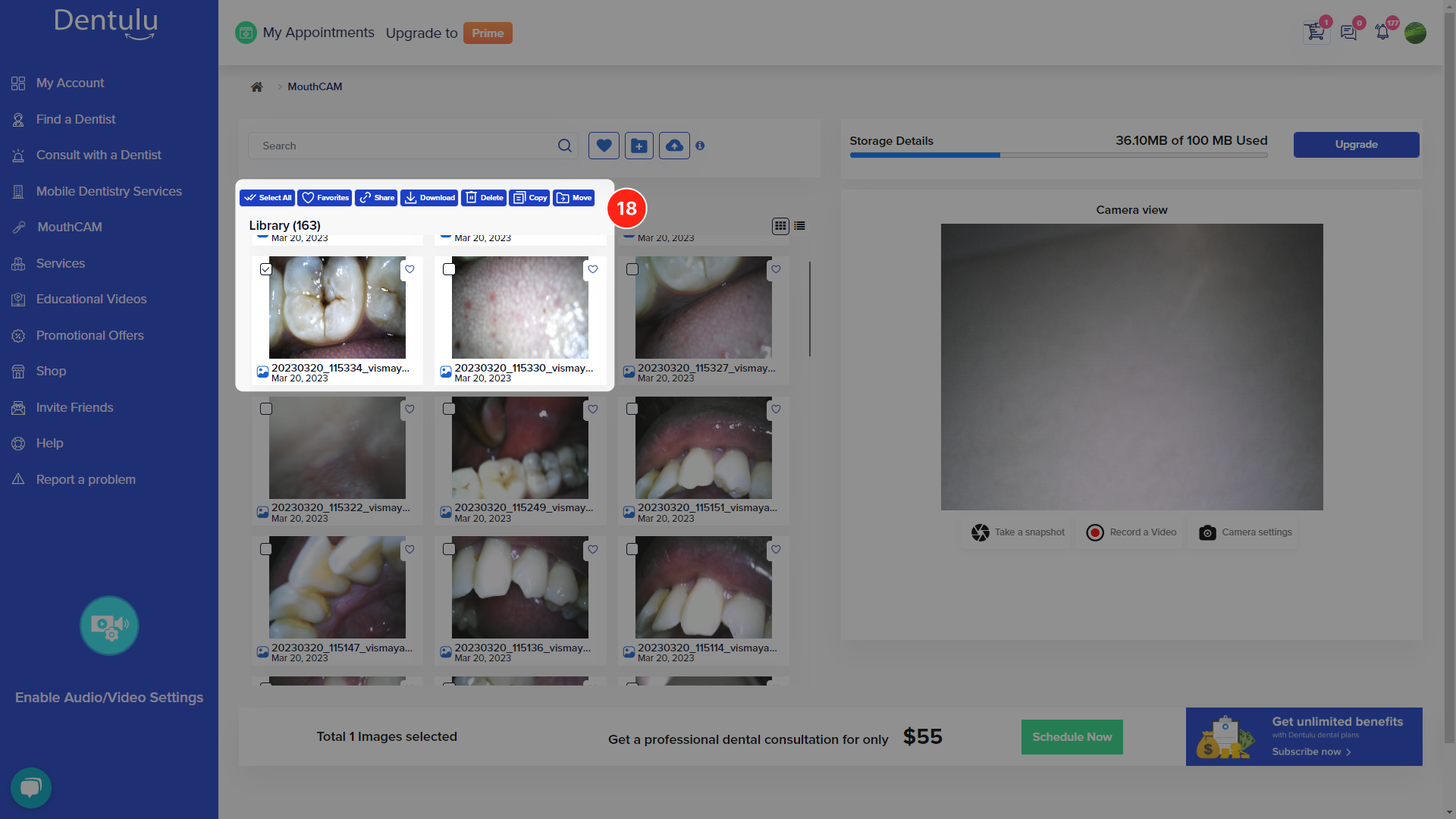Click the Download toolbar button
This screenshot has height=819, width=1456.
429,198
